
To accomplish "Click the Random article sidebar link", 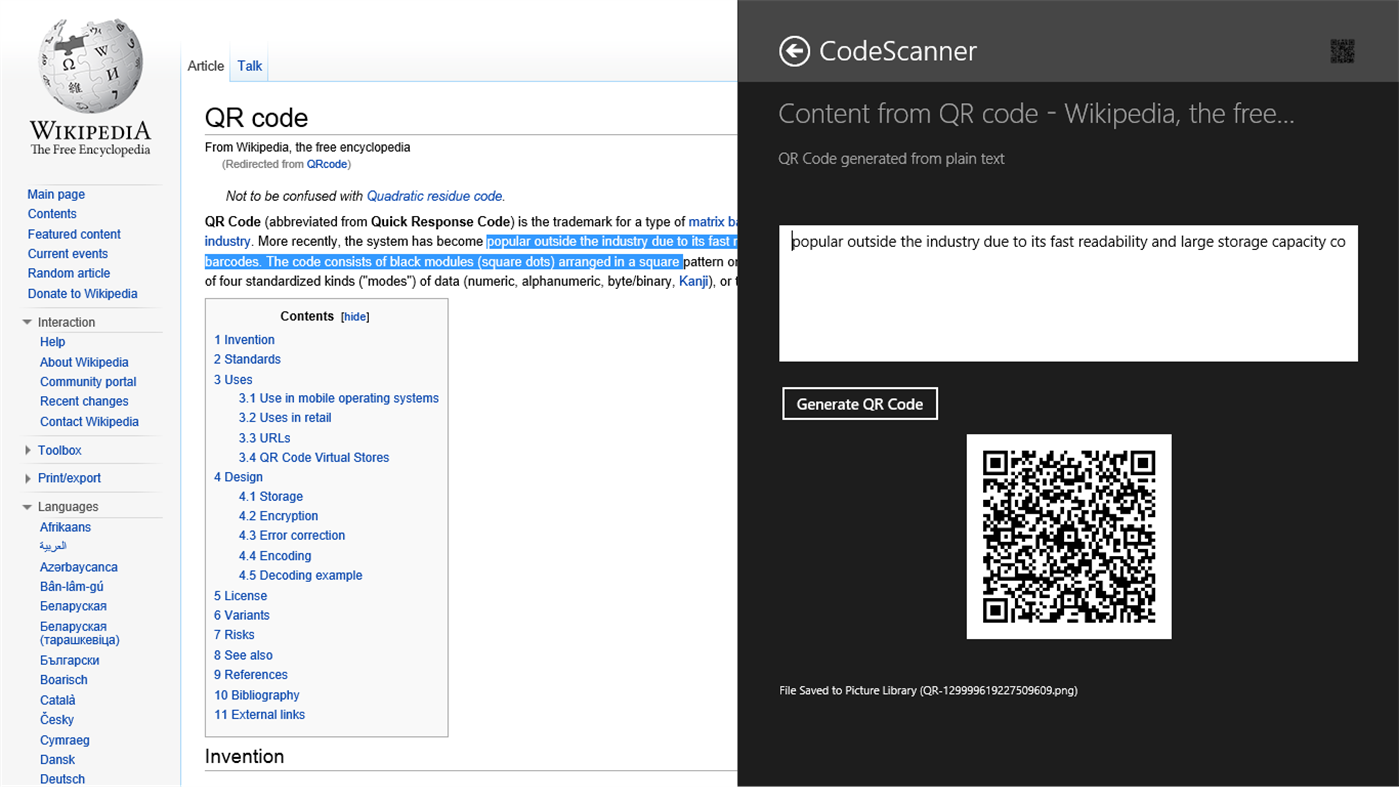I will (68, 273).
